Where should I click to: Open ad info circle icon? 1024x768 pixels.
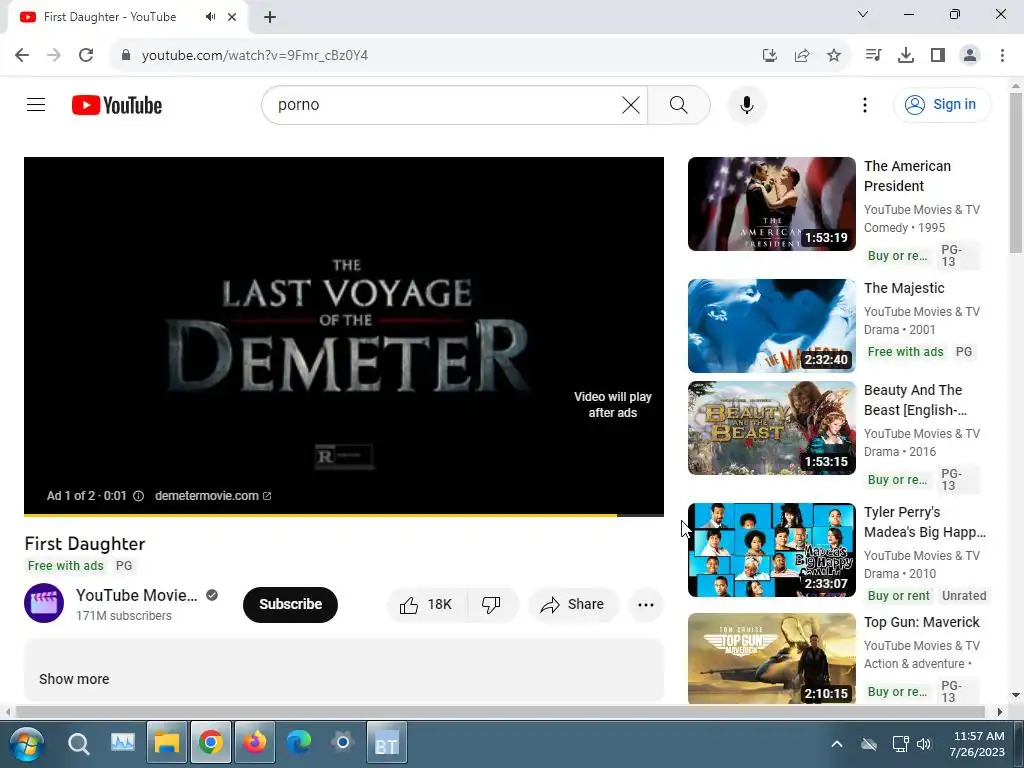coord(138,496)
